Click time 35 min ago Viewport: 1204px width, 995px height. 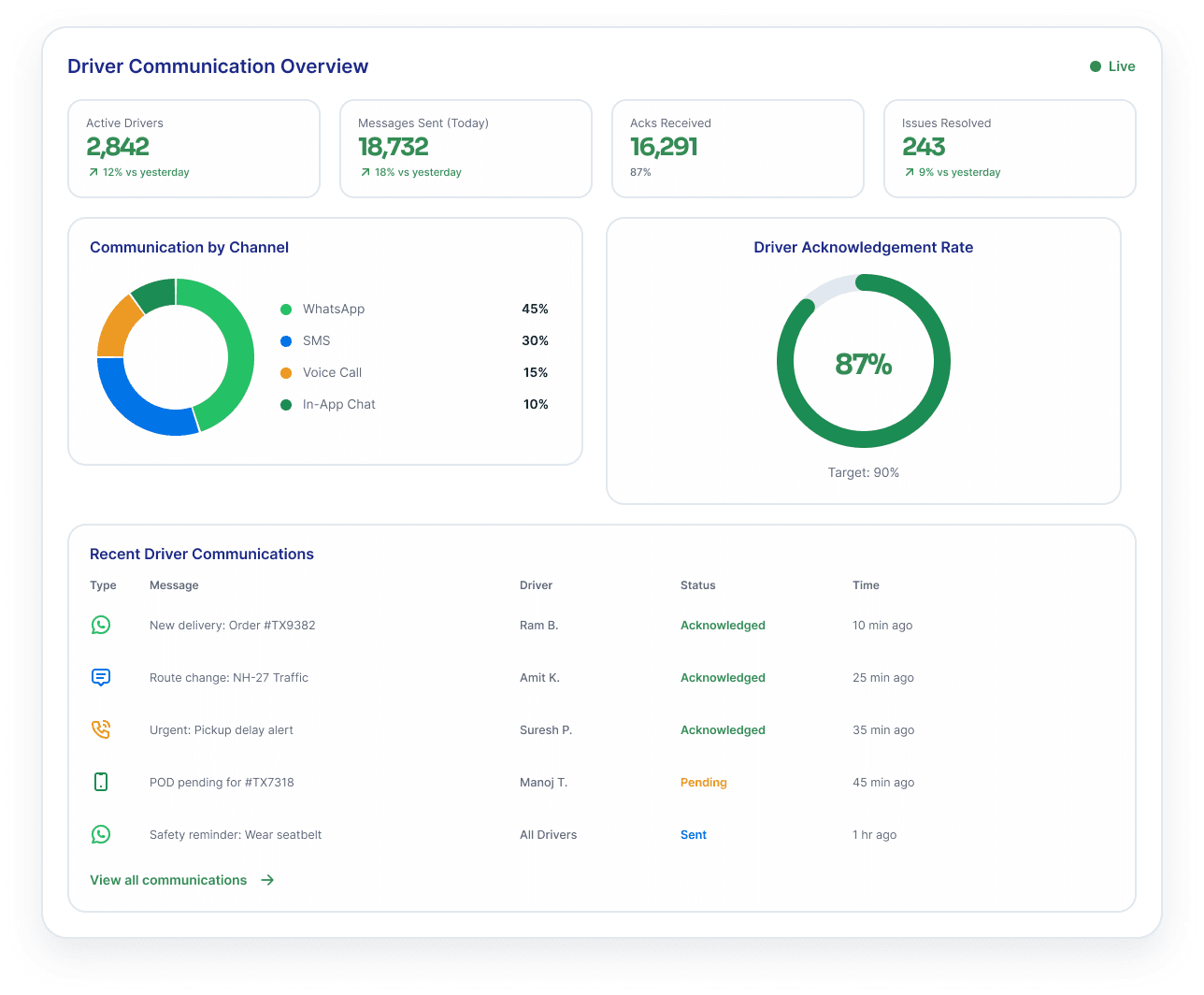click(x=883, y=729)
